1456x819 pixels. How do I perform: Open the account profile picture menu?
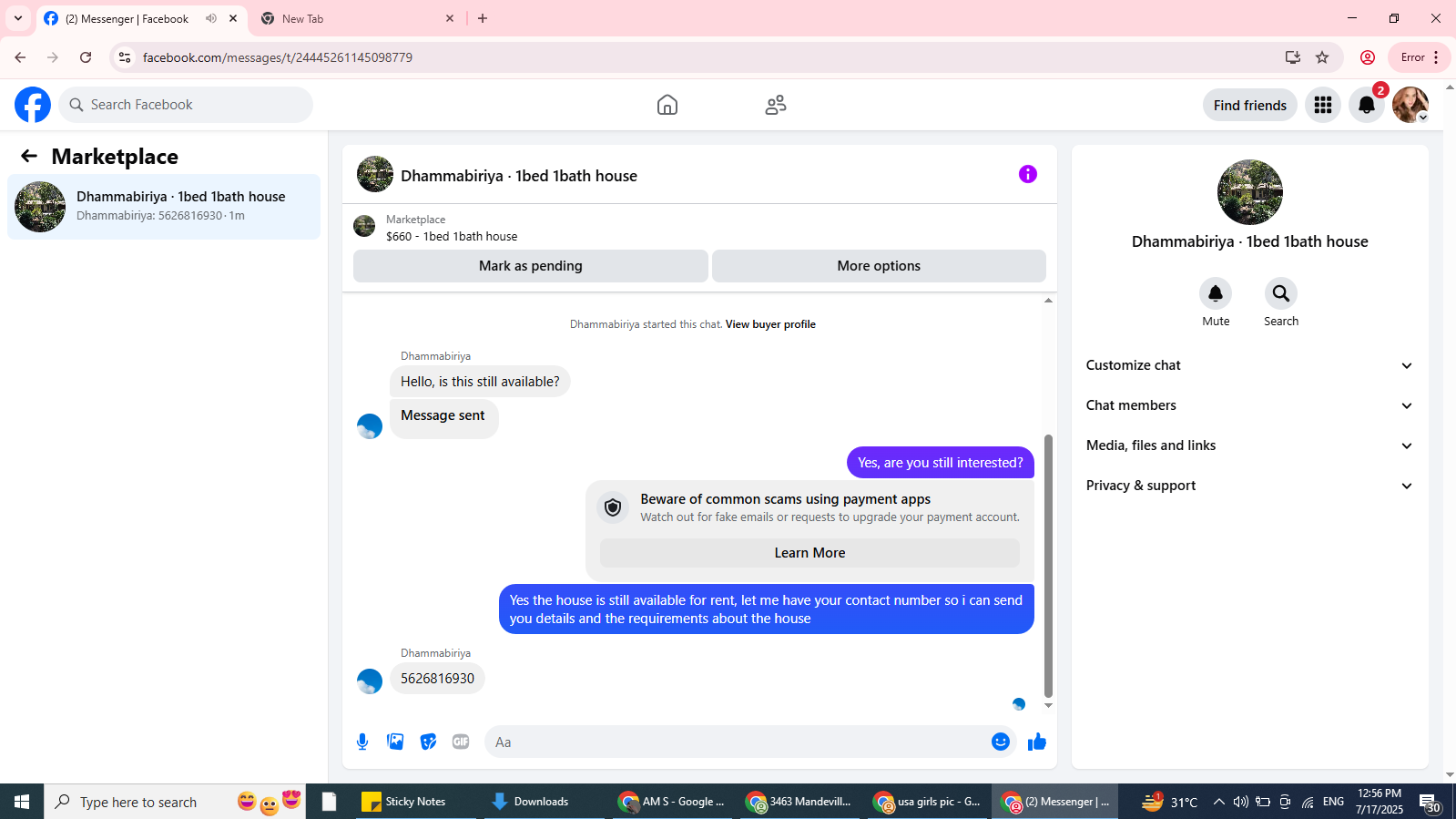click(1410, 105)
